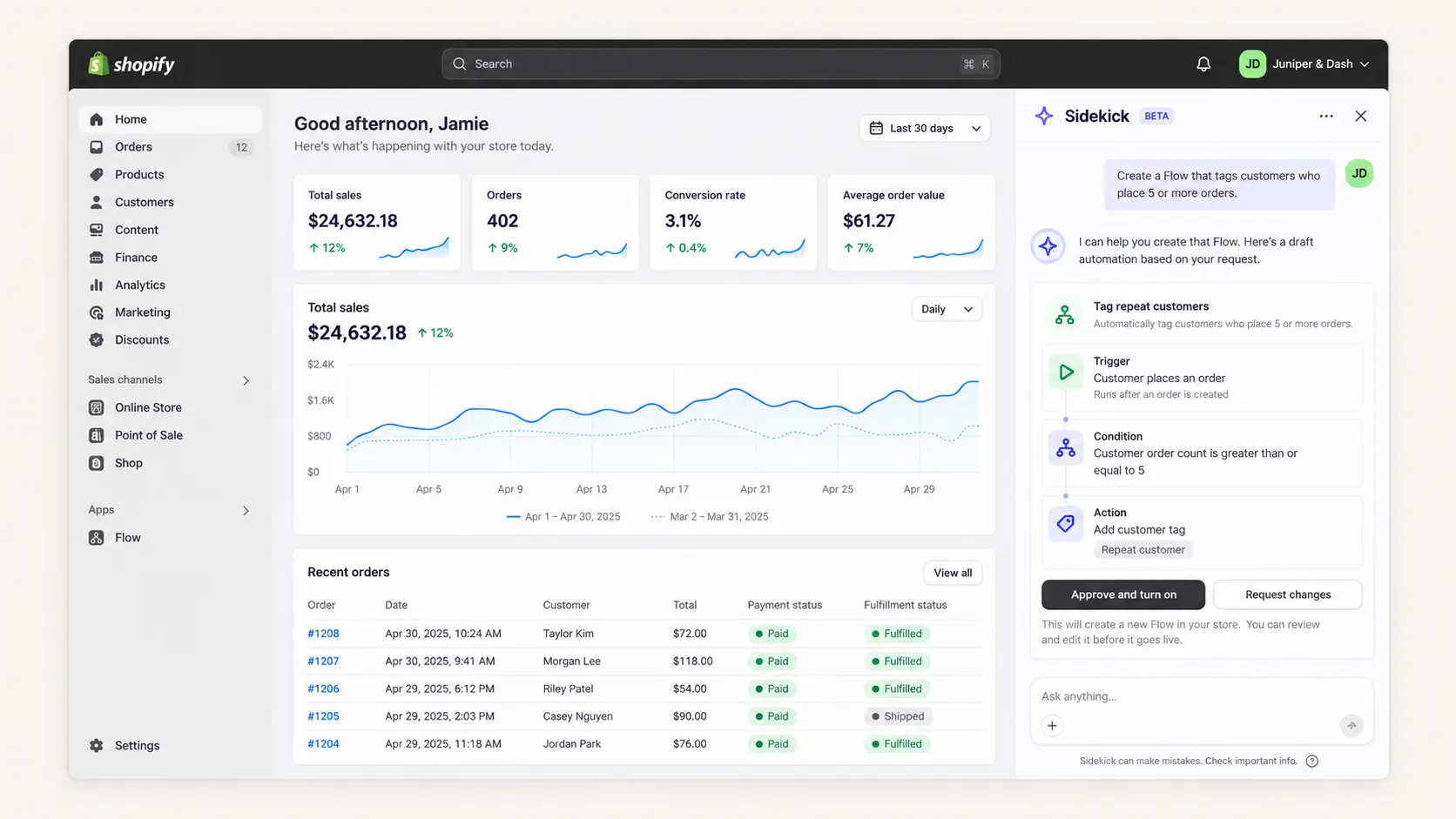Click the Flow app icon
The height and width of the screenshot is (819, 1456).
point(97,538)
